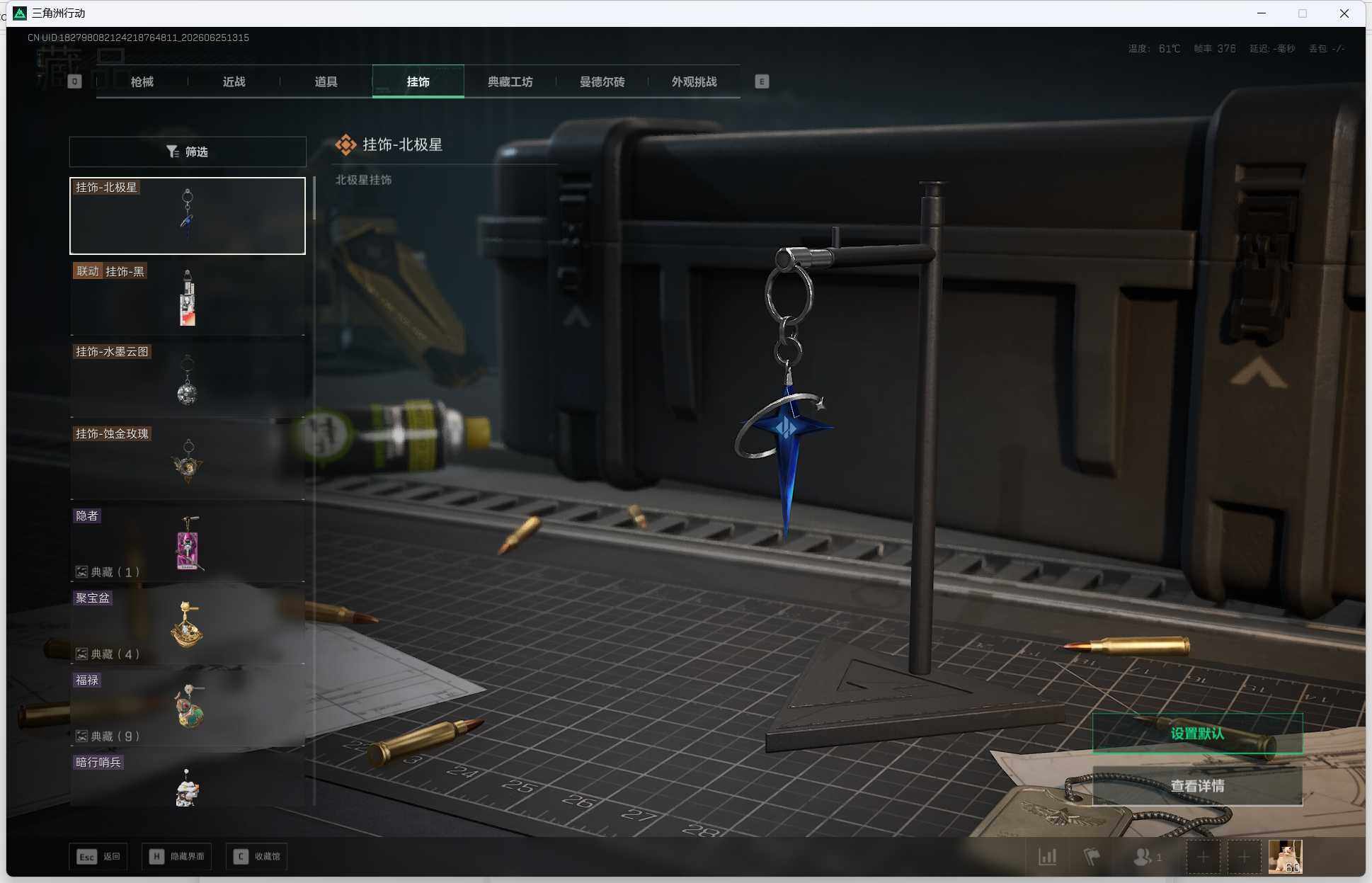The width and height of the screenshot is (1372, 883).
Task: Maximize the 三角洲行动 window
Action: (1302, 13)
